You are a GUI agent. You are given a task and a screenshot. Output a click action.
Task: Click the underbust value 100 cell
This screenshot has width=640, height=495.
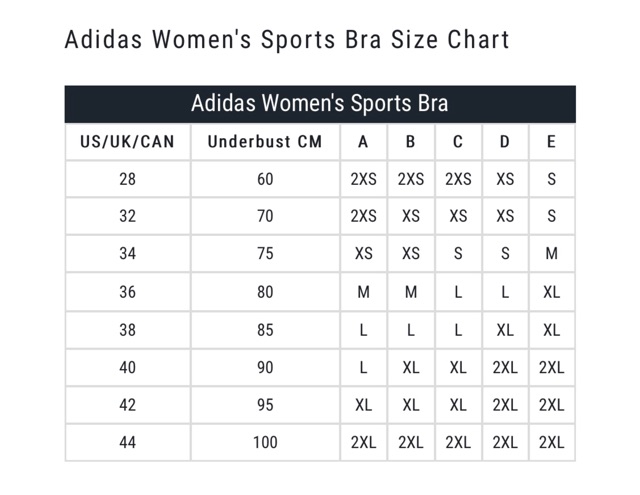click(x=265, y=442)
